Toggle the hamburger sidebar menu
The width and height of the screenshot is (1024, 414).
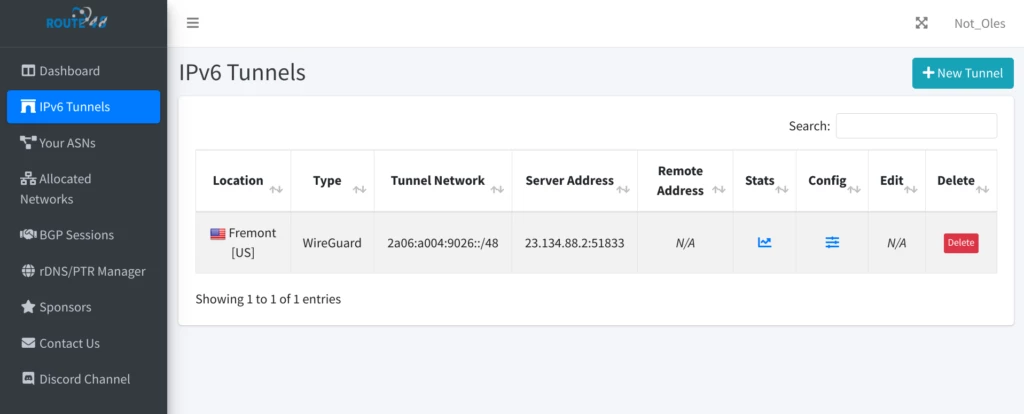click(x=193, y=23)
